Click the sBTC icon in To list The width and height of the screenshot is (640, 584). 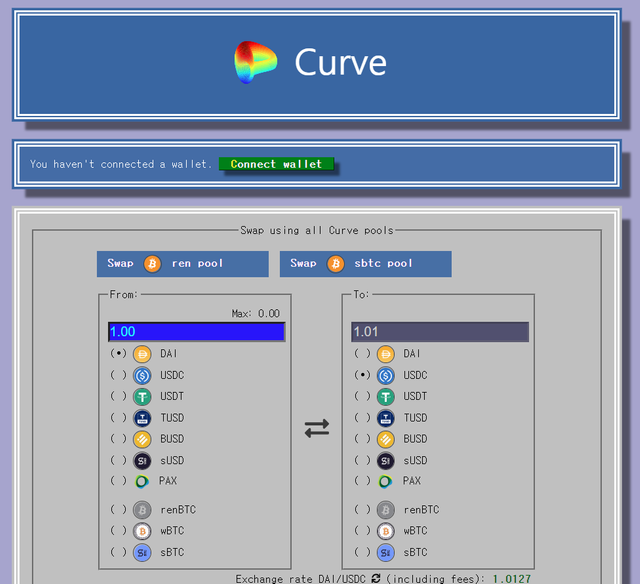coord(386,553)
